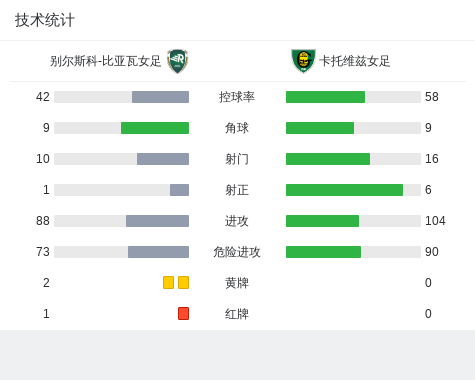Image resolution: width=475 pixels, height=380 pixels.
Task: Click the left 控球率 bar showing 42
Action: (x=121, y=97)
